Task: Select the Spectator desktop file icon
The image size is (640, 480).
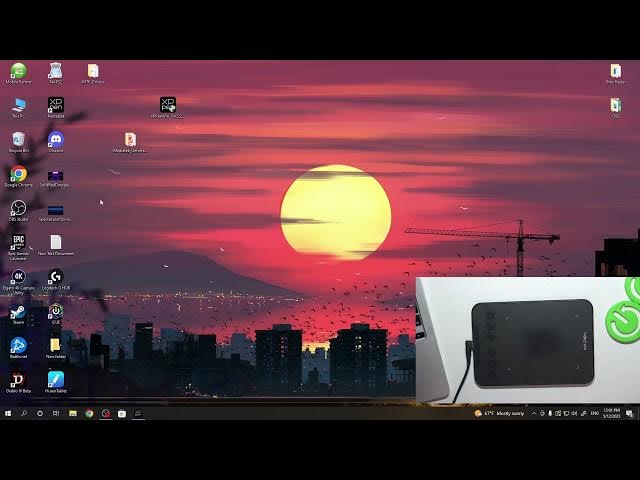Action: pos(56,212)
